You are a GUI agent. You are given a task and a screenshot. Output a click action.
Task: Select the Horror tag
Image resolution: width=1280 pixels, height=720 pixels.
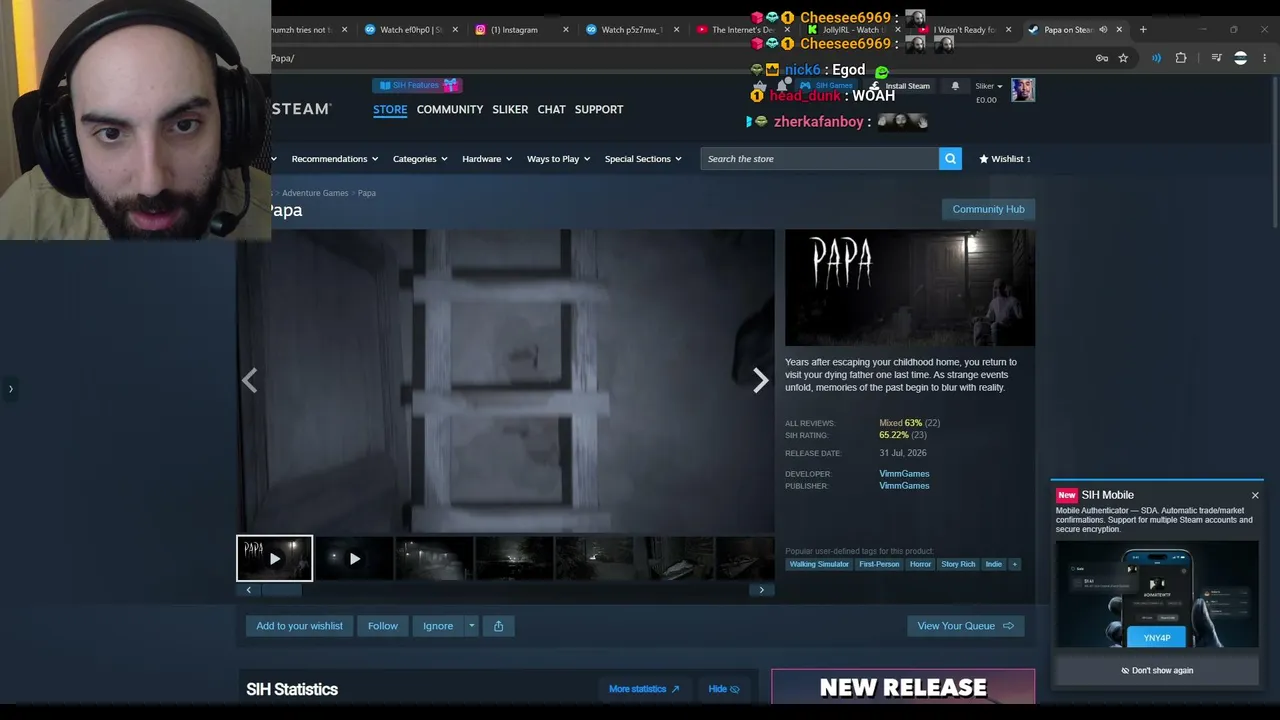click(920, 564)
